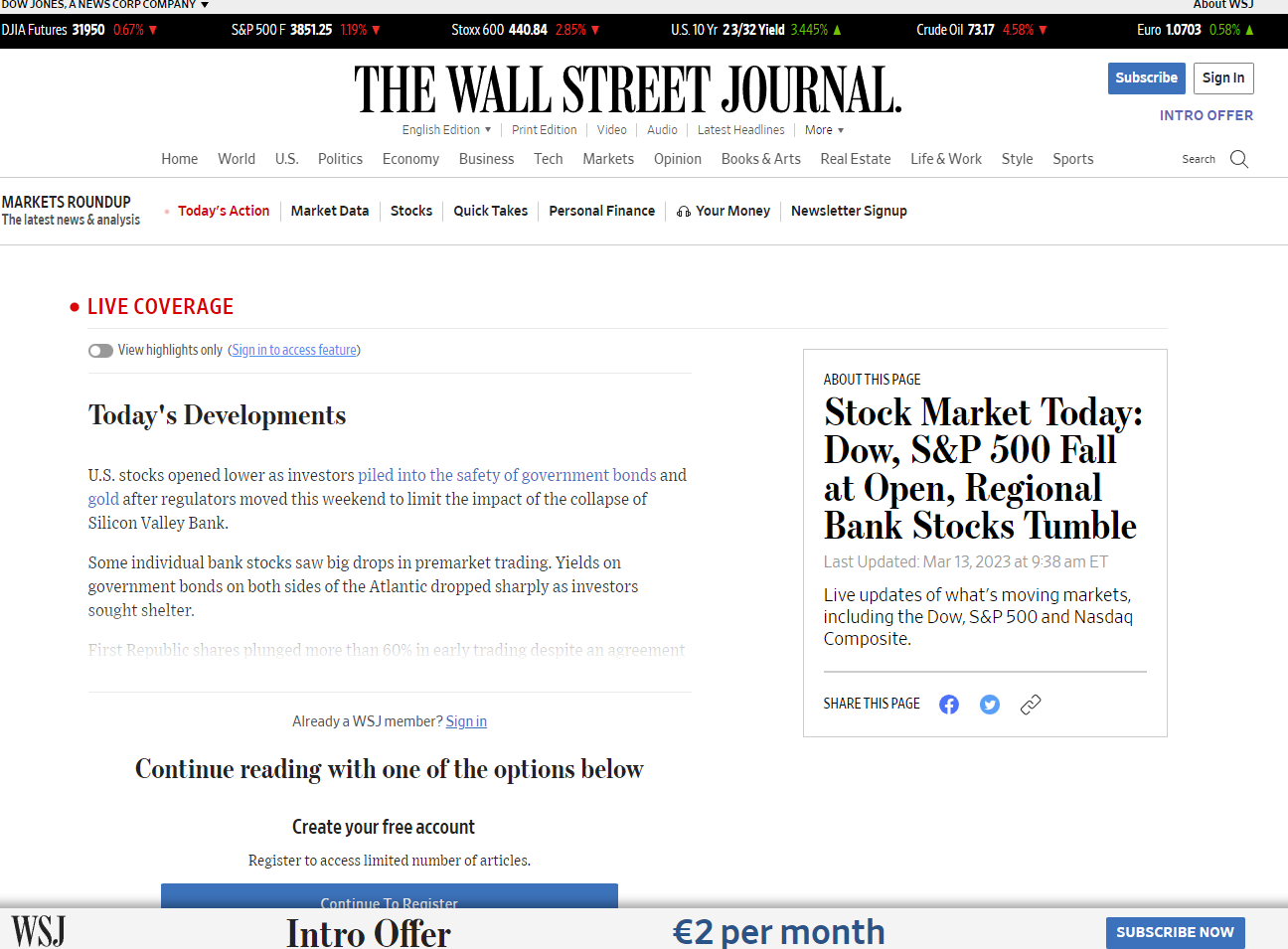This screenshot has width=1288, height=949.
Task: Open Personal Finance tab
Action: coord(602,211)
